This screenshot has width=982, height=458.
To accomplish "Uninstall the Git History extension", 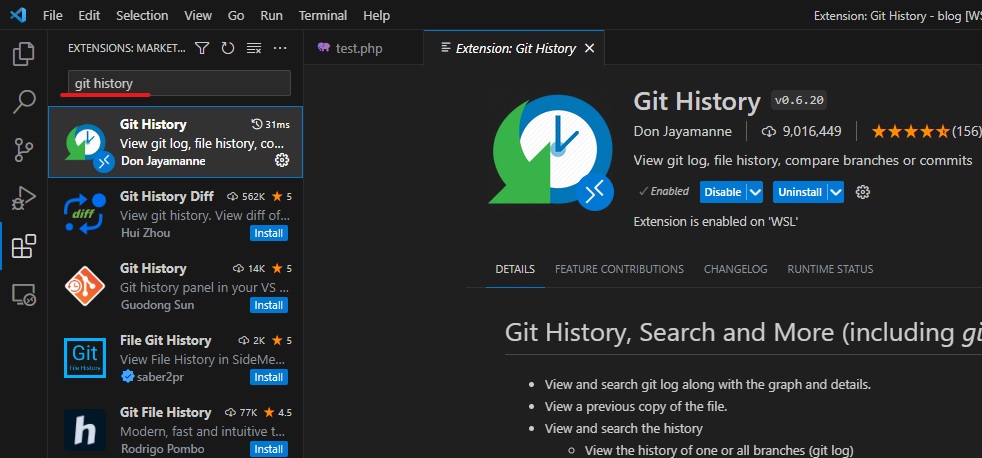I will pyautogui.click(x=800, y=192).
